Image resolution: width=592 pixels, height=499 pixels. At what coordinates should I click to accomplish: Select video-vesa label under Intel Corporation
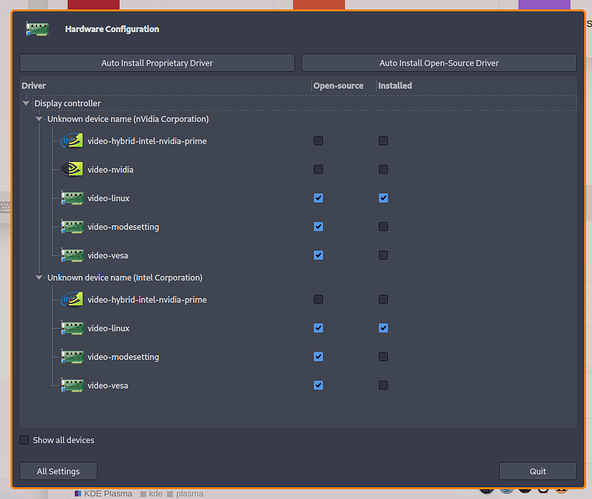coord(108,386)
